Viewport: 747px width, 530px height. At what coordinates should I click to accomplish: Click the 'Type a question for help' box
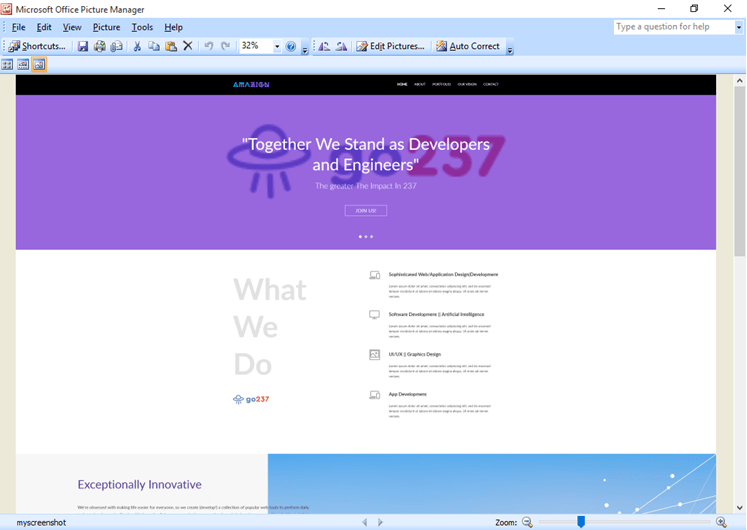(674, 27)
